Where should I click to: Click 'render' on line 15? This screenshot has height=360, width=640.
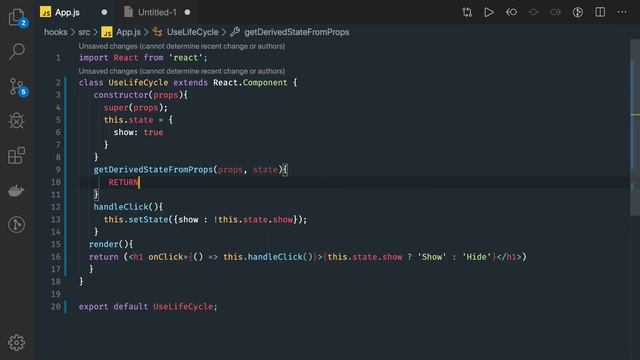click(103, 244)
